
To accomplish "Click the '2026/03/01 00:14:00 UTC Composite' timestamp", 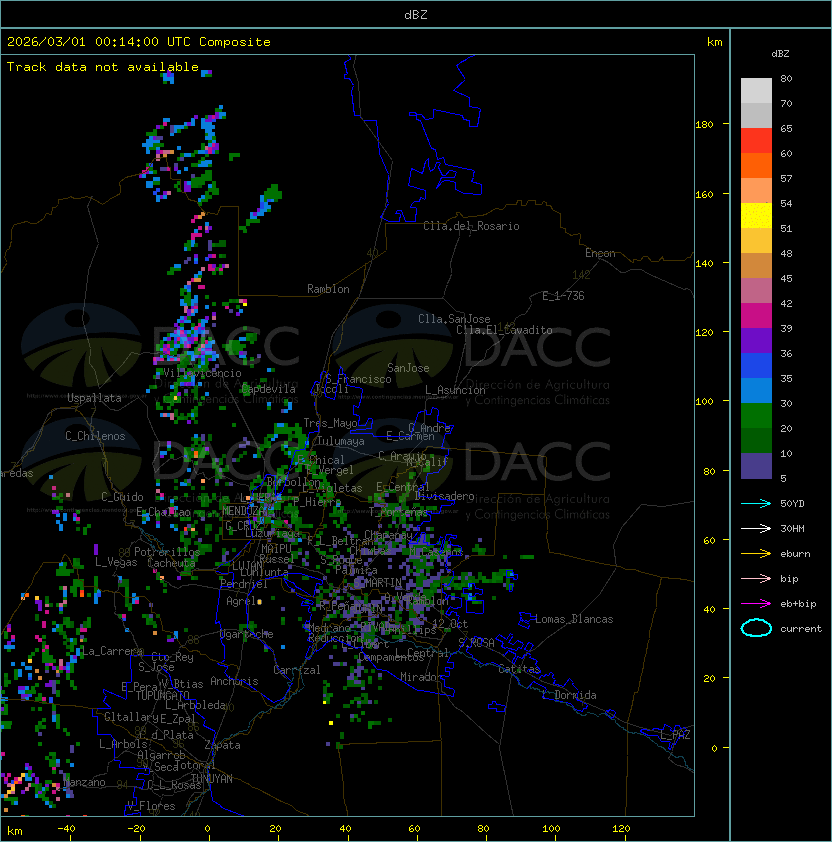I will [139, 42].
